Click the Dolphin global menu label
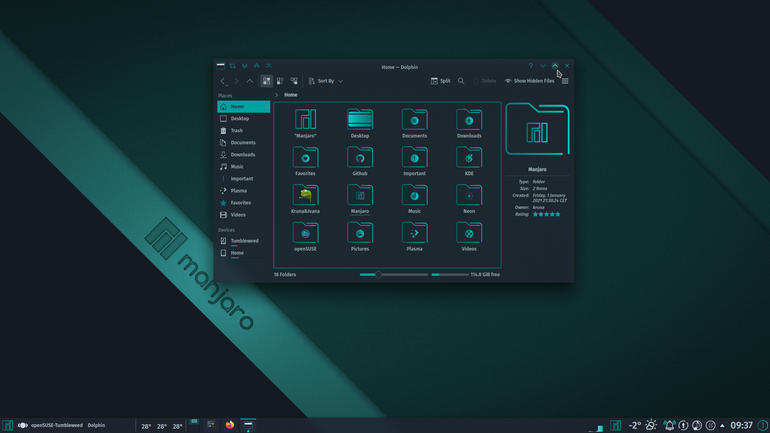Image resolution: width=770 pixels, height=433 pixels. pos(96,426)
